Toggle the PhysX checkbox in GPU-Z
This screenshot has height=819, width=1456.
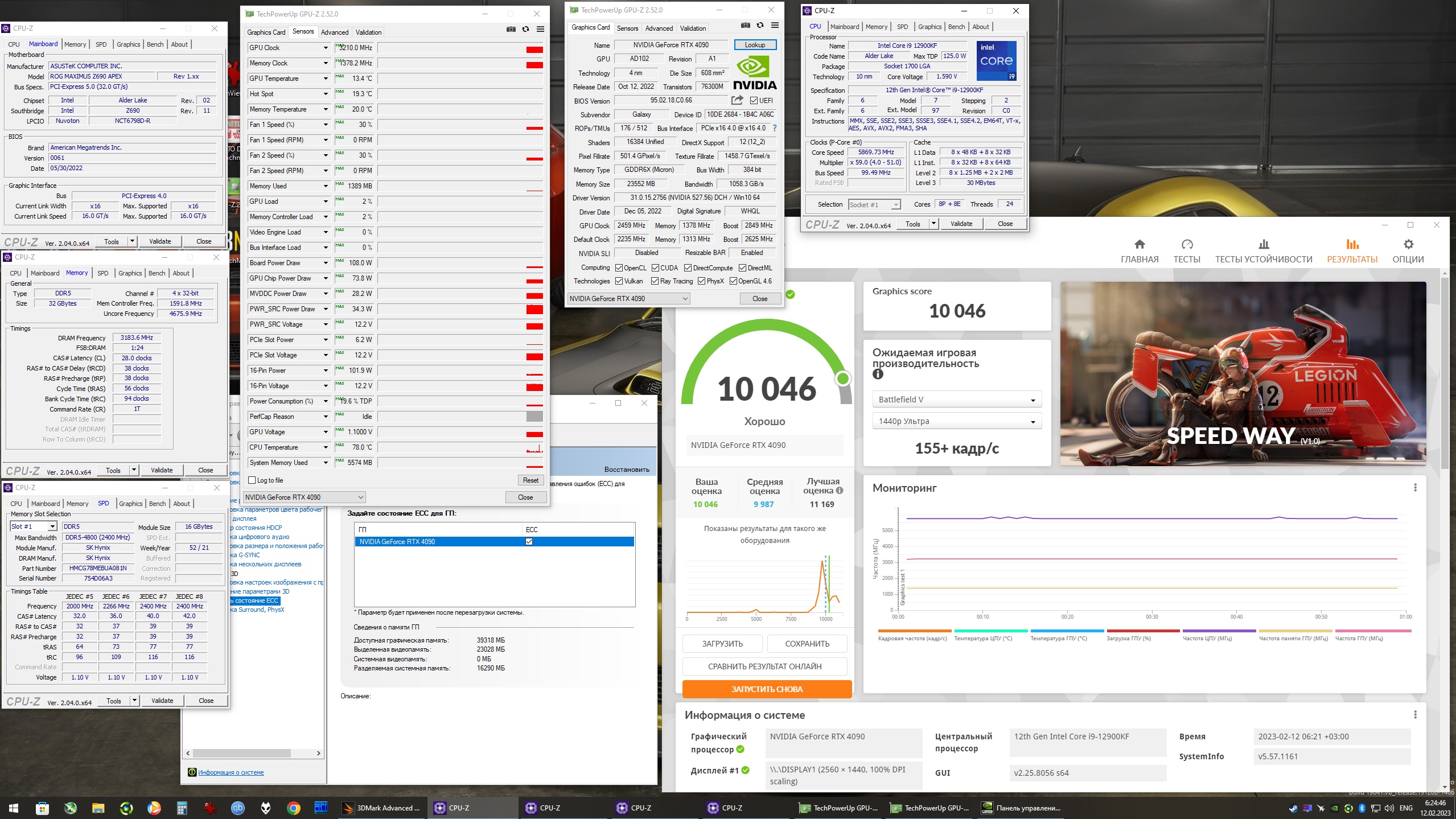701,281
